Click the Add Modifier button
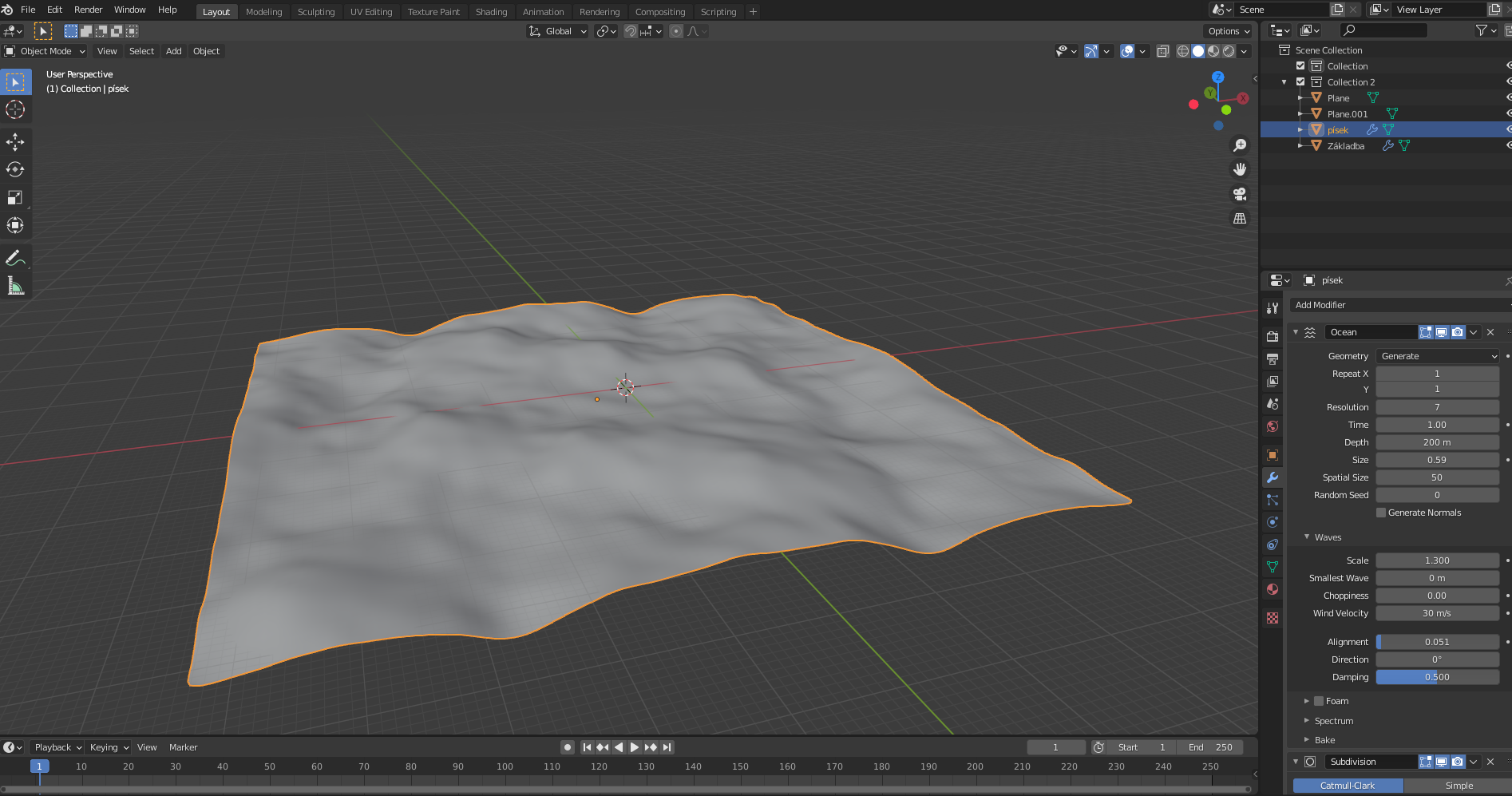The height and width of the screenshot is (796, 1512). tap(1399, 305)
